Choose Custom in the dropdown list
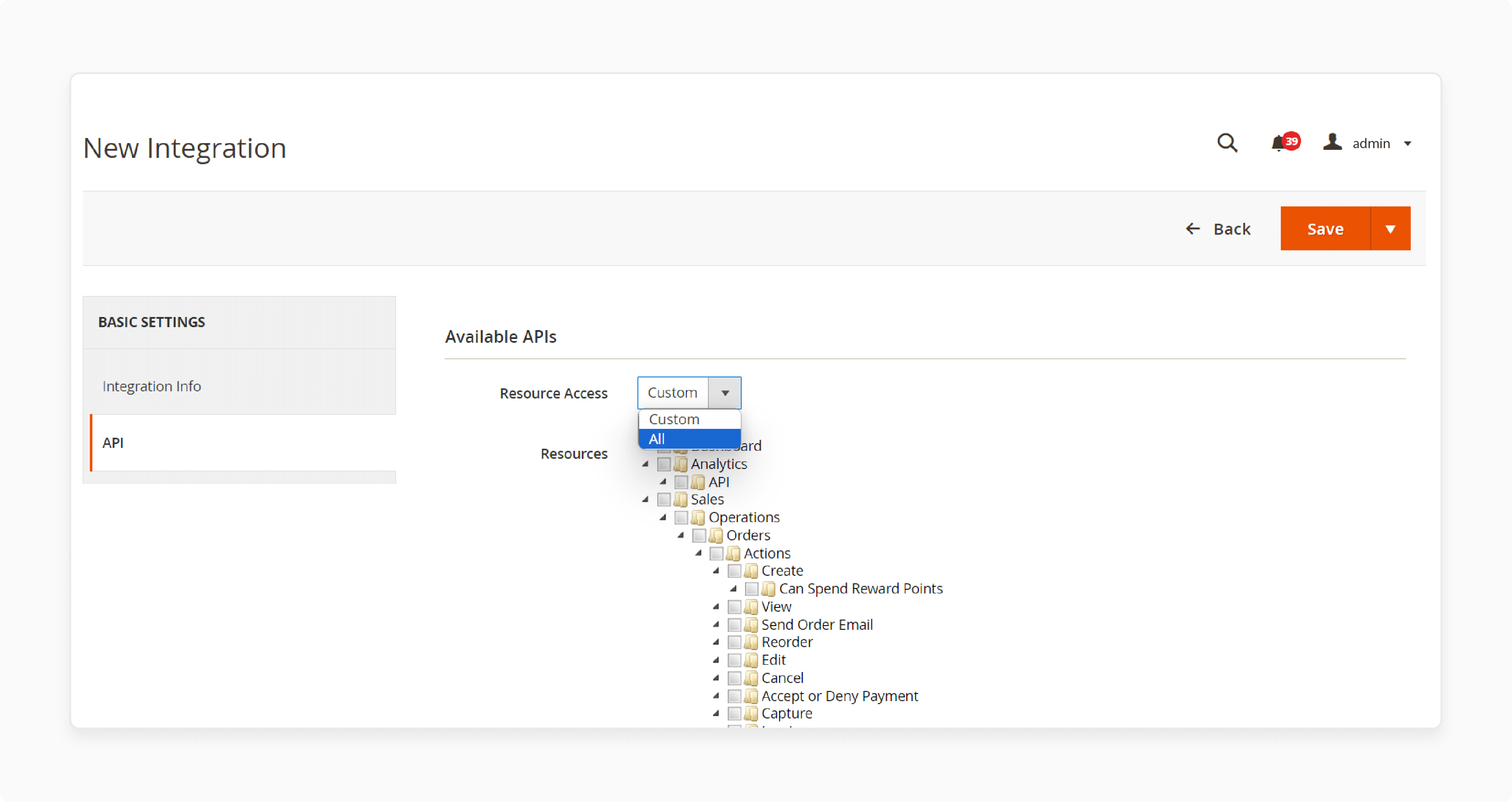The width and height of the screenshot is (1512, 802). tap(689, 419)
